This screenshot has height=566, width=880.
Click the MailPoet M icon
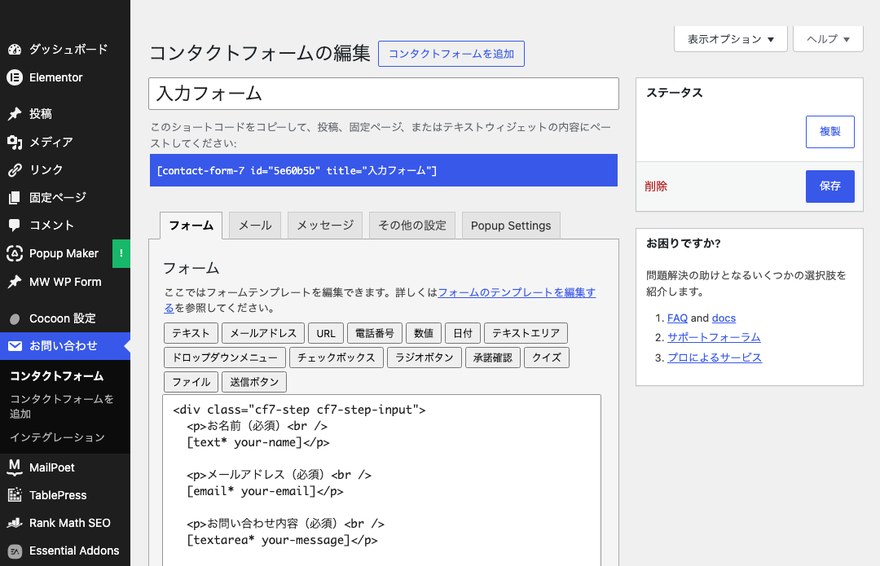(x=15, y=467)
